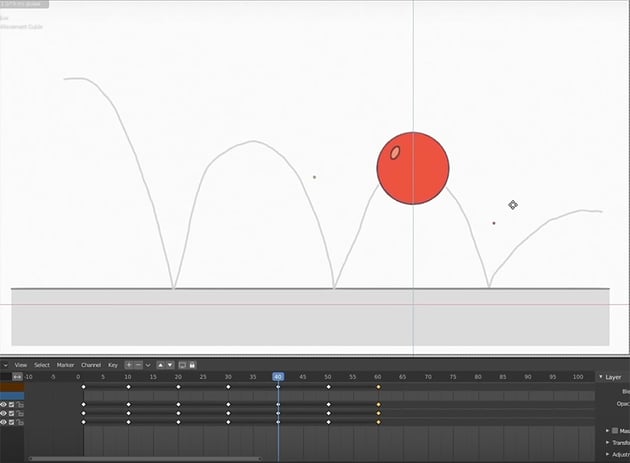
Task: Select bottom layer keyframe at frame 50
Action: pyautogui.click(x=329, y=422)
